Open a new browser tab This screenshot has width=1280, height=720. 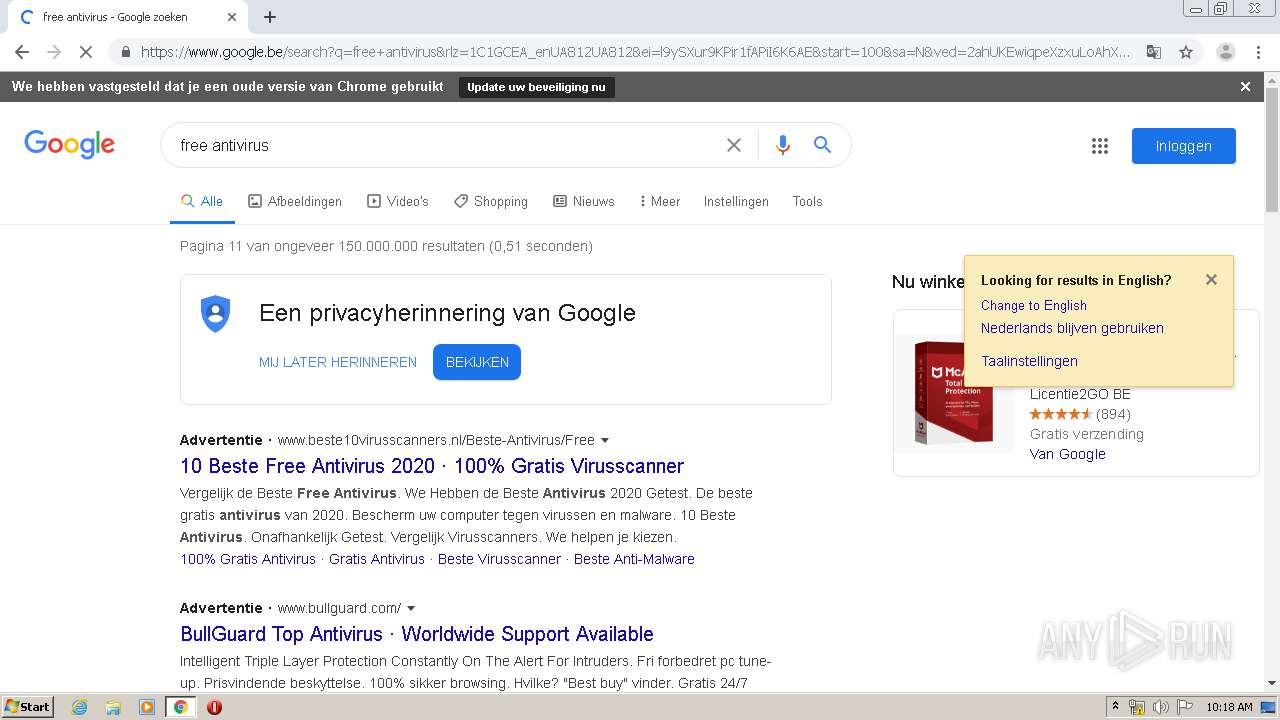coord(270,17)
